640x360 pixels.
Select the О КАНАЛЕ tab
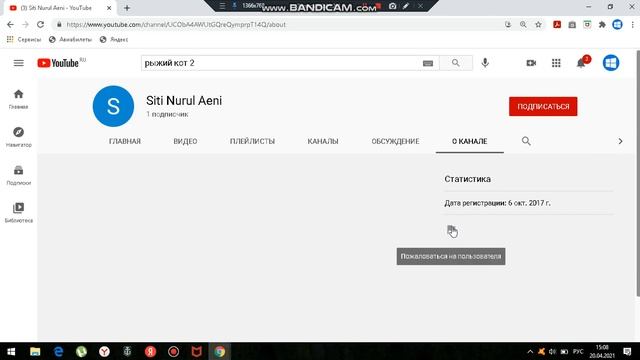(469, 141)
